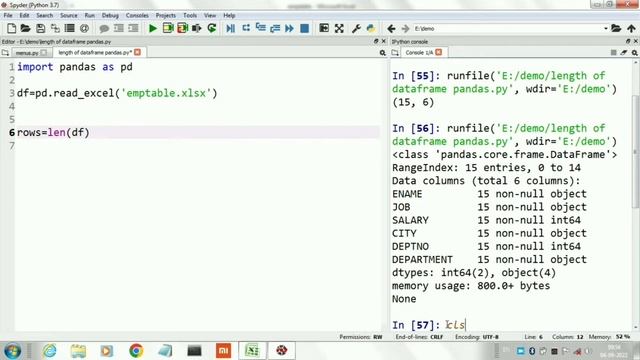Run cell and advance
Image resolution: width=640 pixels, height=360 pixels.
[182, 28]
